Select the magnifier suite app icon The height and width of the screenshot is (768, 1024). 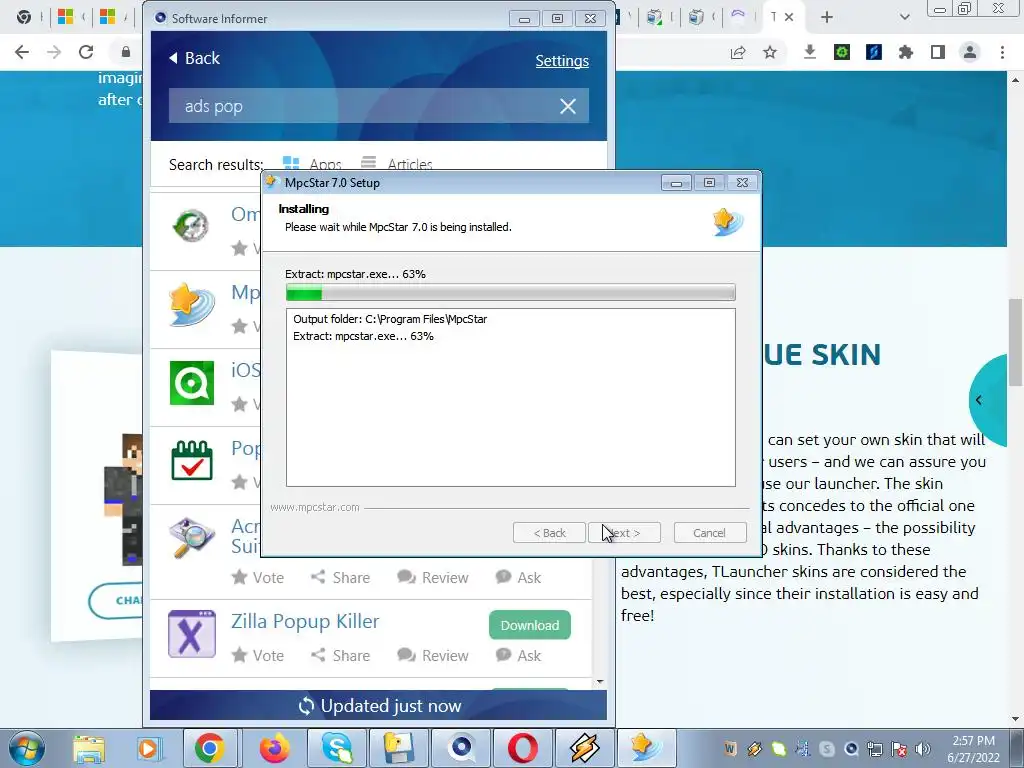pos(191,537)
